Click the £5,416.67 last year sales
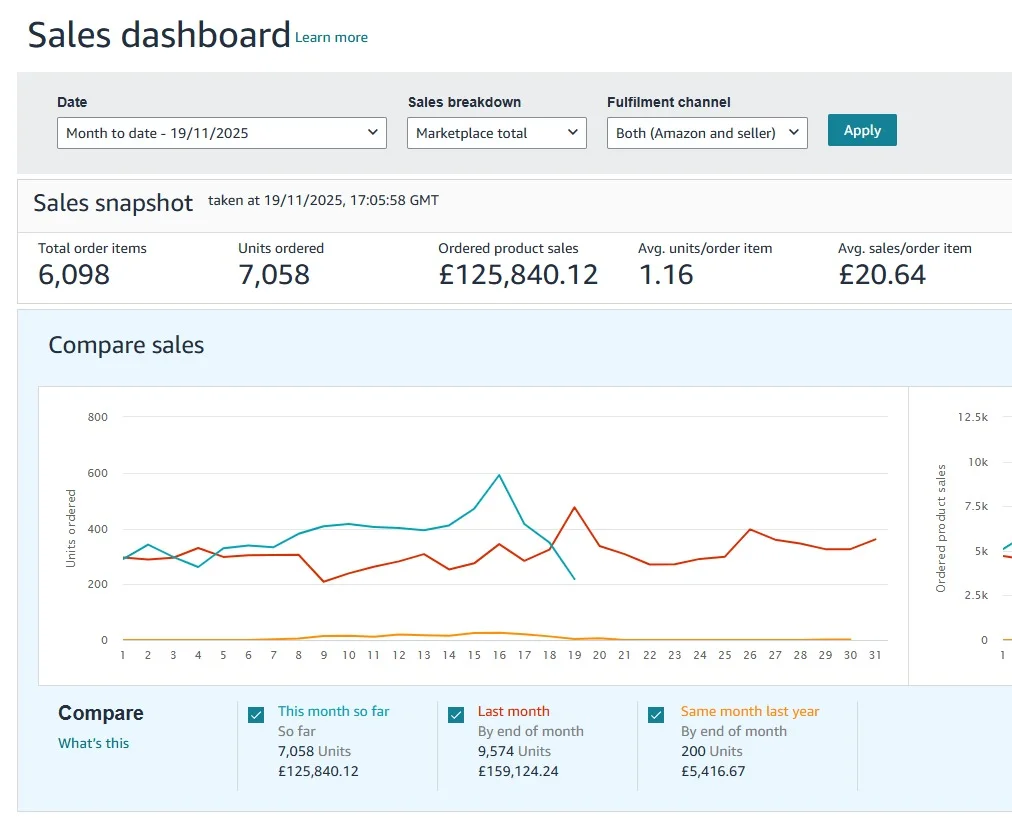 click(713, 771)
